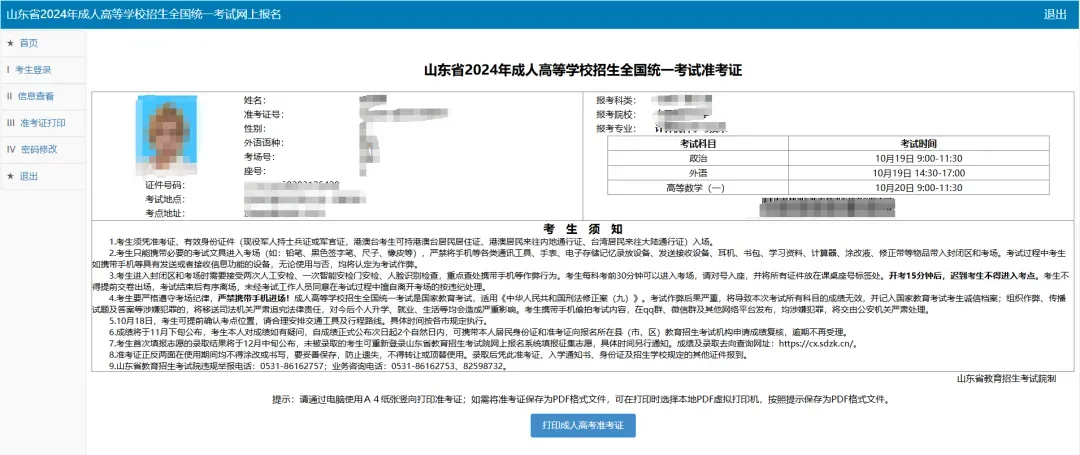Click the 考试科目 table header
The image size is (1080, 455).
click(x=698, y=144)
